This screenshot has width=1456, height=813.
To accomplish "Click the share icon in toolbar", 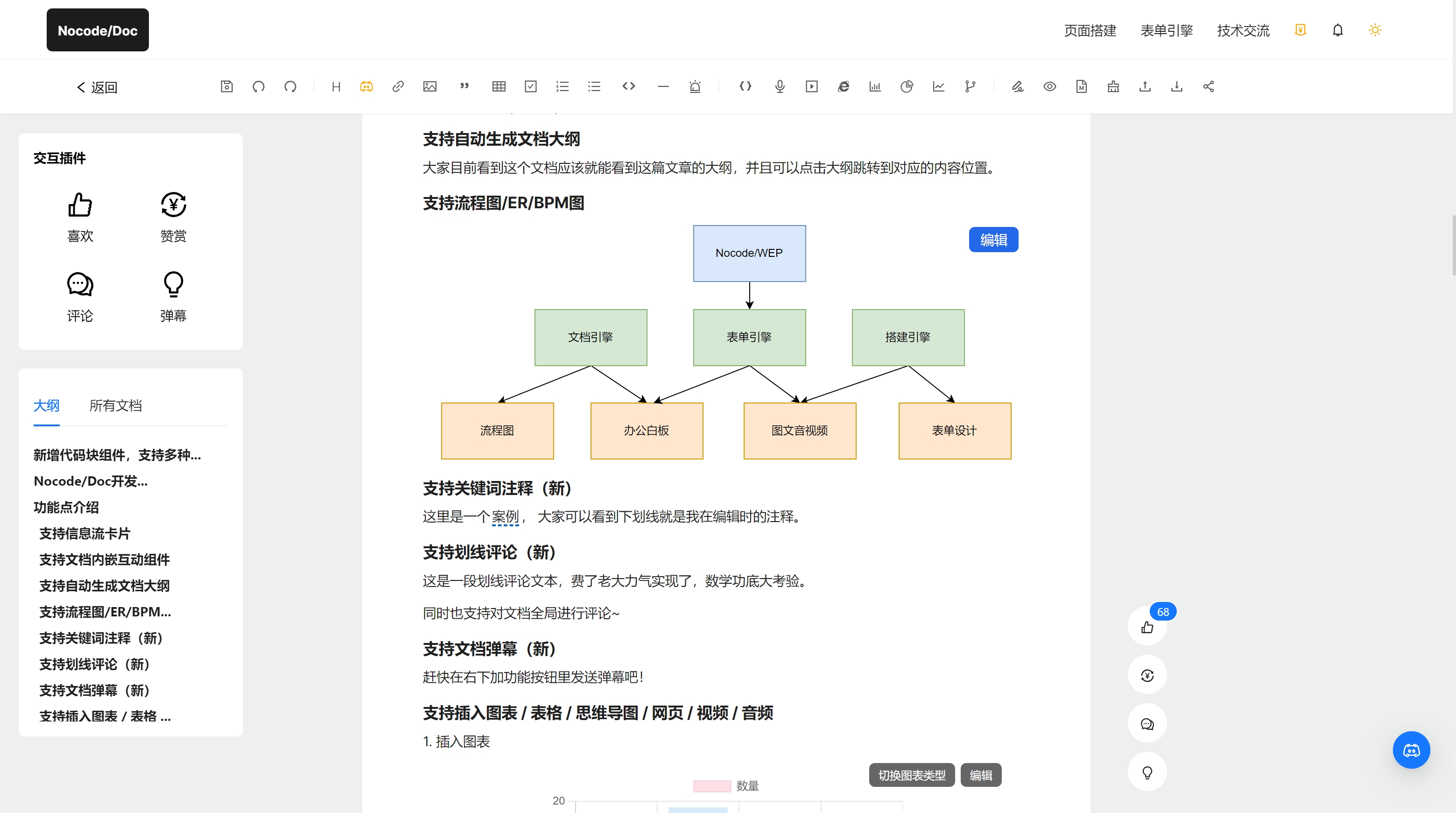I will [1209, 86].
